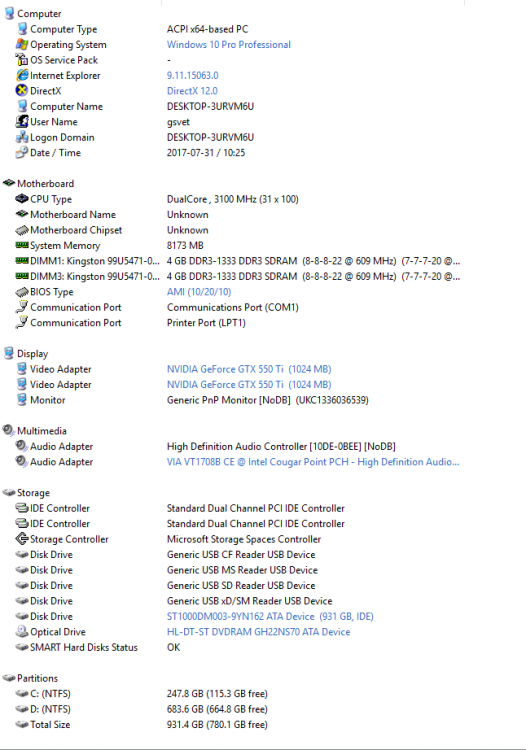Click the Storage section header icon
This screenshot has height=750, width=526.
click(9, 492)
